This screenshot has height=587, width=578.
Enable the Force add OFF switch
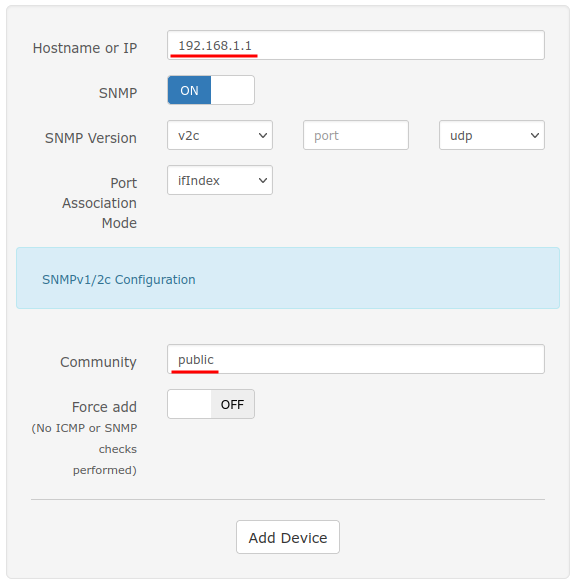click(x=211, y=404)
